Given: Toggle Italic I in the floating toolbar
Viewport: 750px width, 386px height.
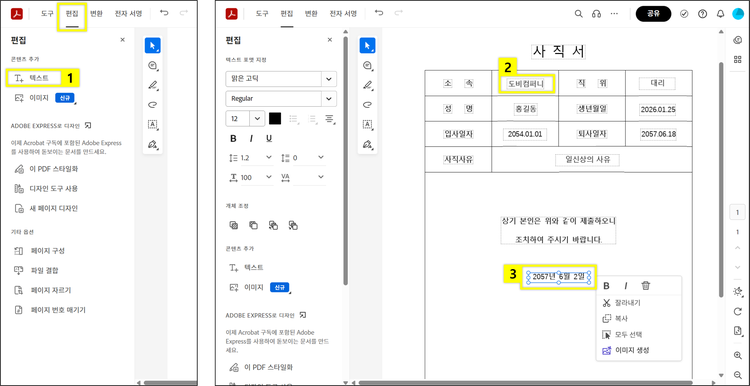Looking at the screenshot, I should [x=626, y=286].
